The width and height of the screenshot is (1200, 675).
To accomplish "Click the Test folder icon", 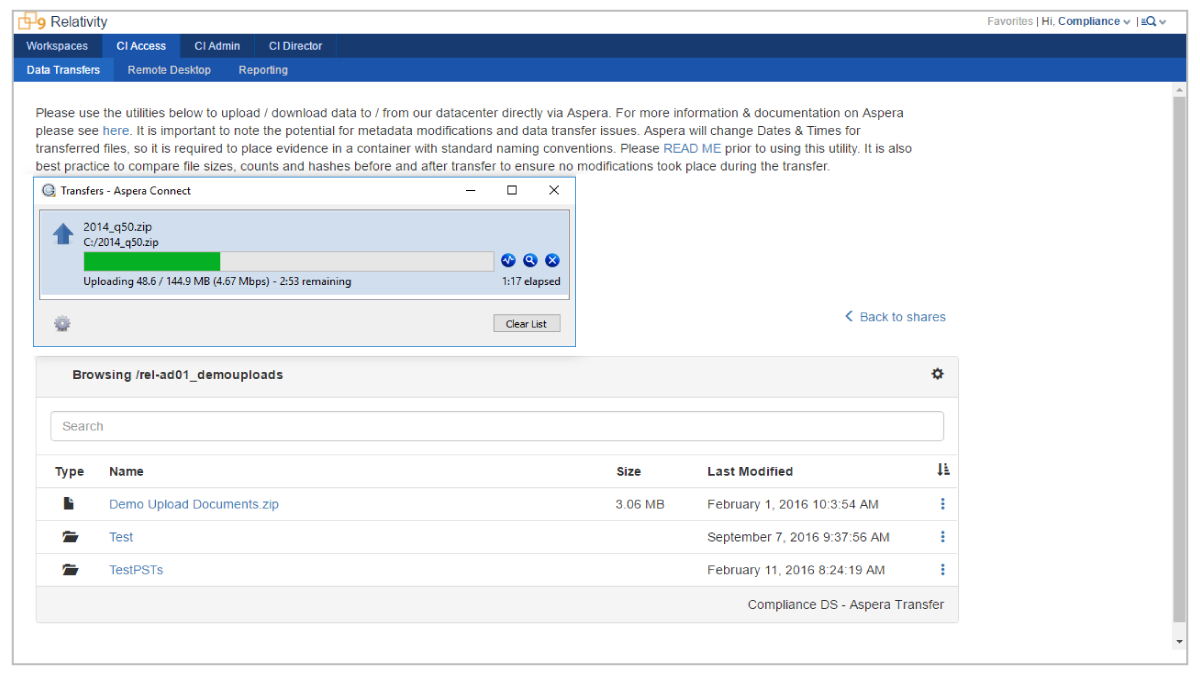I will coord(69,536).
